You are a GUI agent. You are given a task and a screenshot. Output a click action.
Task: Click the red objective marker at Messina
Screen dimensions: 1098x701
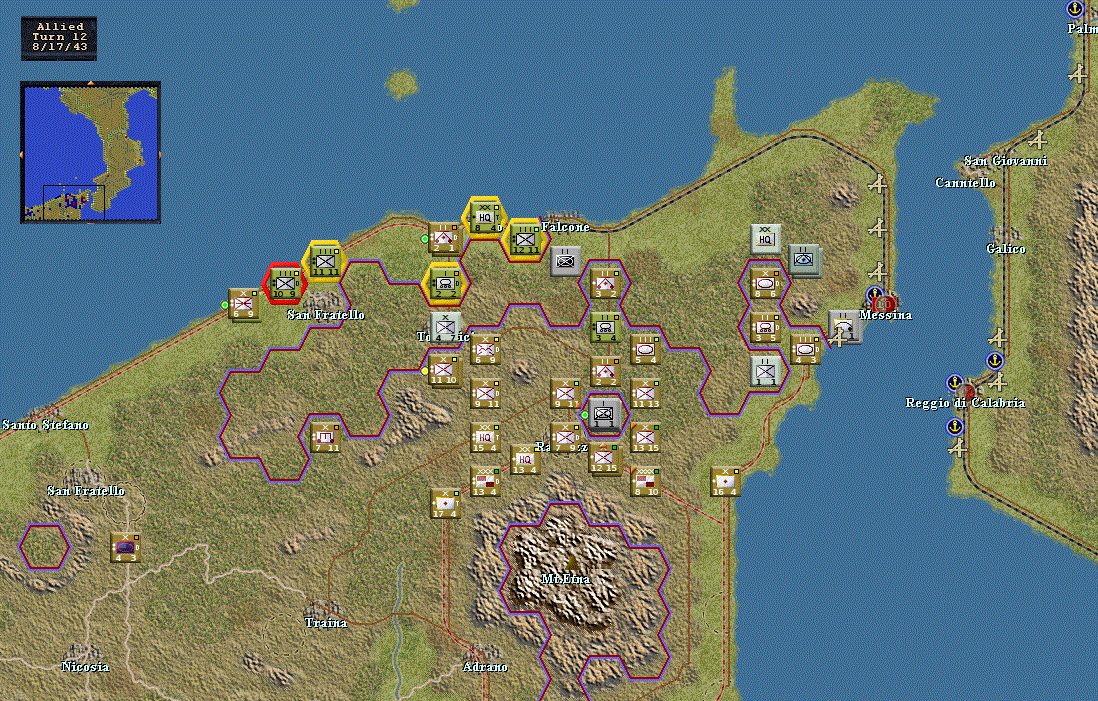[x=886, y=303]
